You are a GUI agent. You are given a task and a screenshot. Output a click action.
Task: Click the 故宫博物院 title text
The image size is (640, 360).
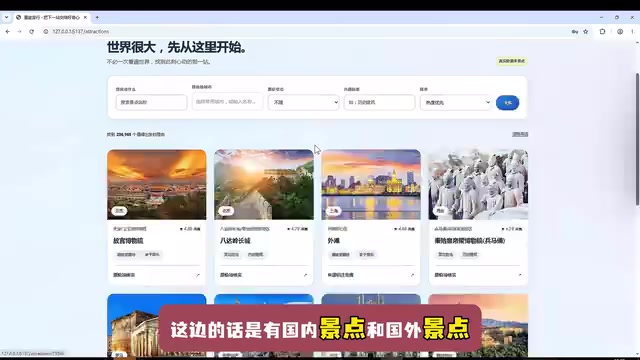pos(128,241)
